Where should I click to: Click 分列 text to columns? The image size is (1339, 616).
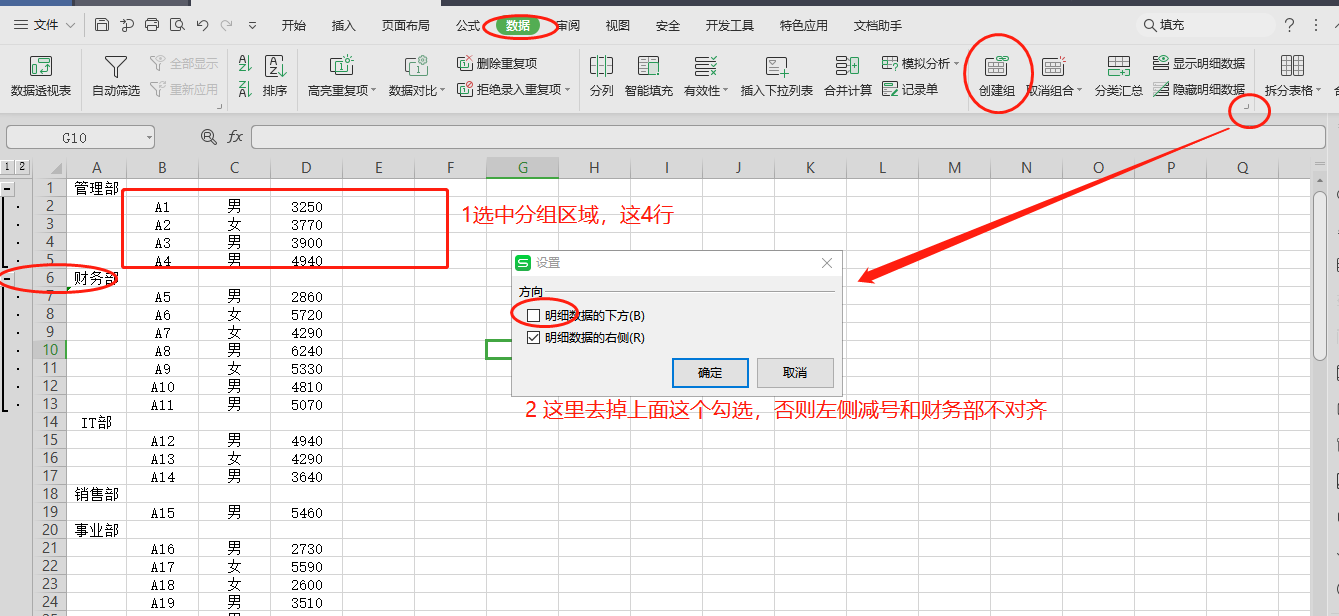point(601,76)
